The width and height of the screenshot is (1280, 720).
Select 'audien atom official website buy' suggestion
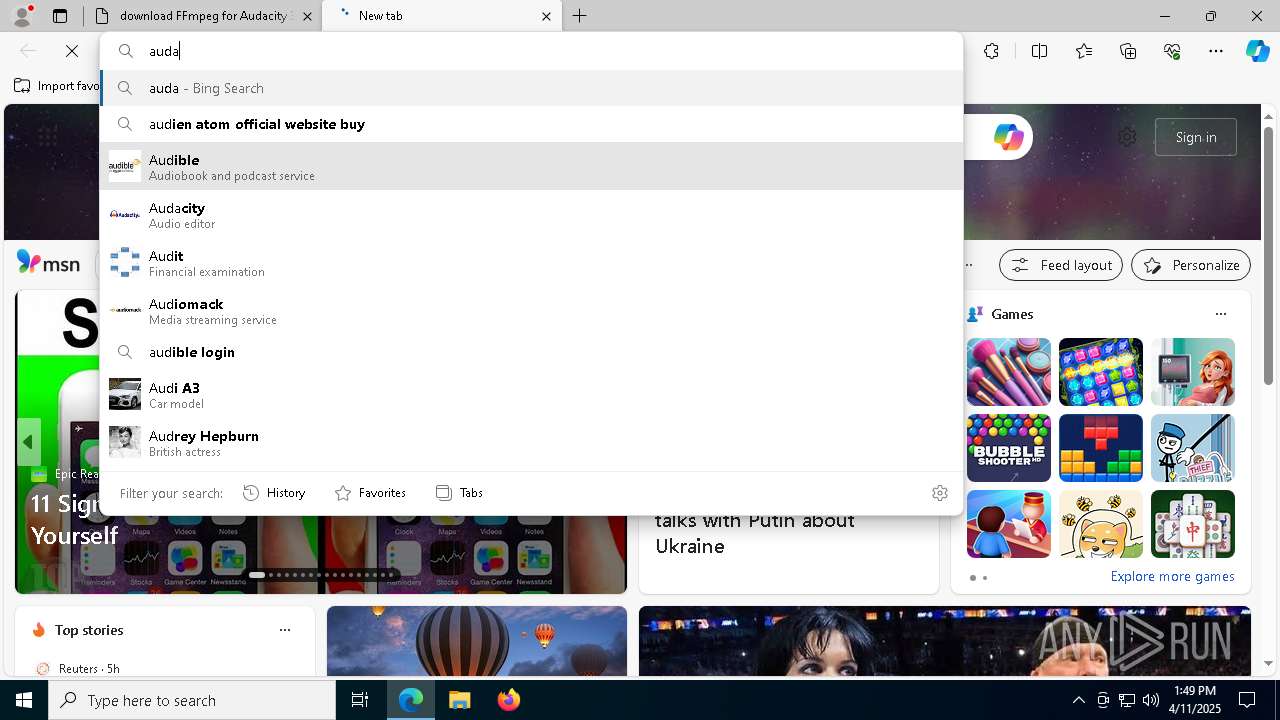(x=531, y=124)
